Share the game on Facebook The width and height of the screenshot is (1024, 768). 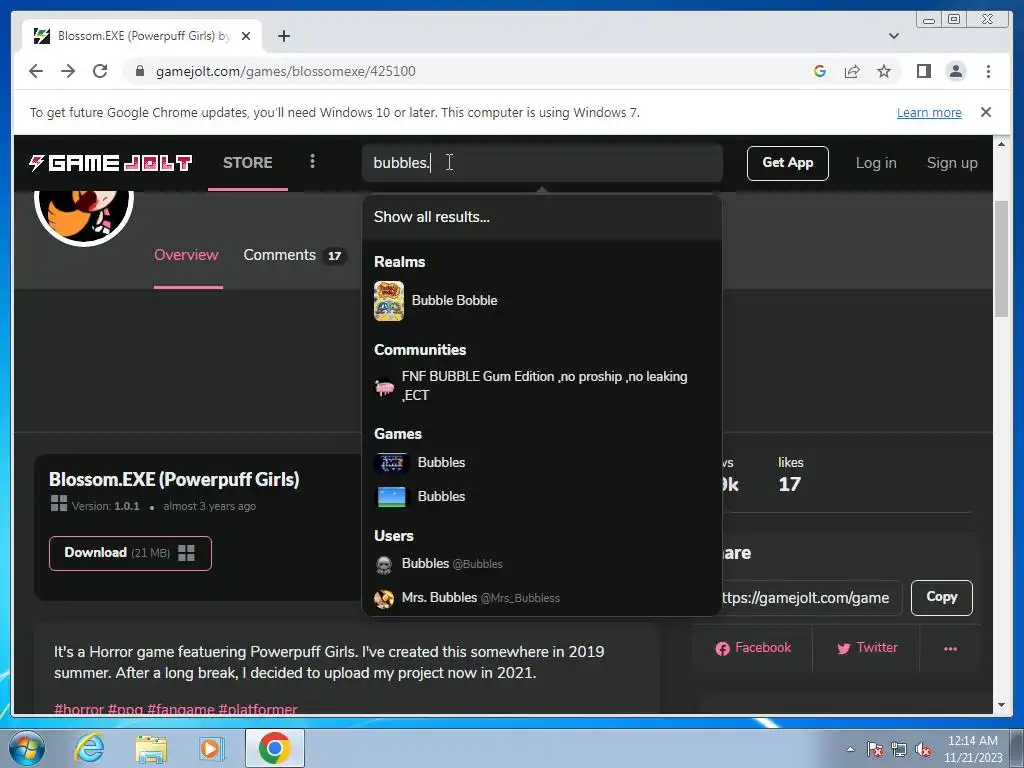tap(753, 648)
